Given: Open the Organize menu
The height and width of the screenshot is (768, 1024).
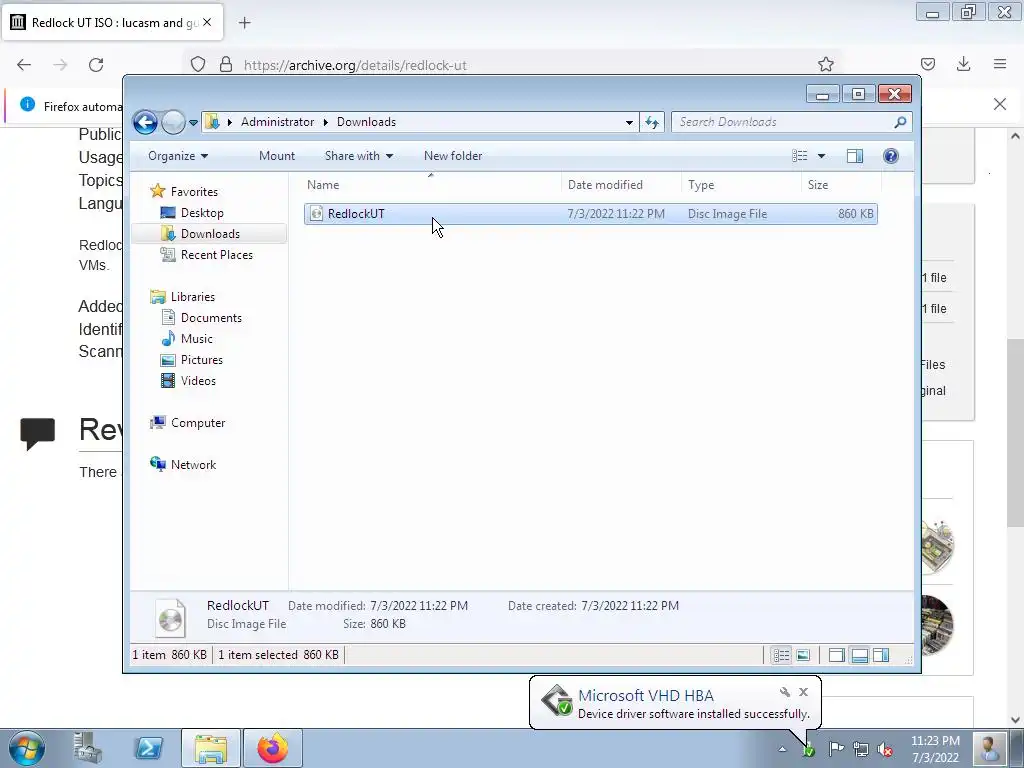Looking at the screenshot, I should 178,156.
